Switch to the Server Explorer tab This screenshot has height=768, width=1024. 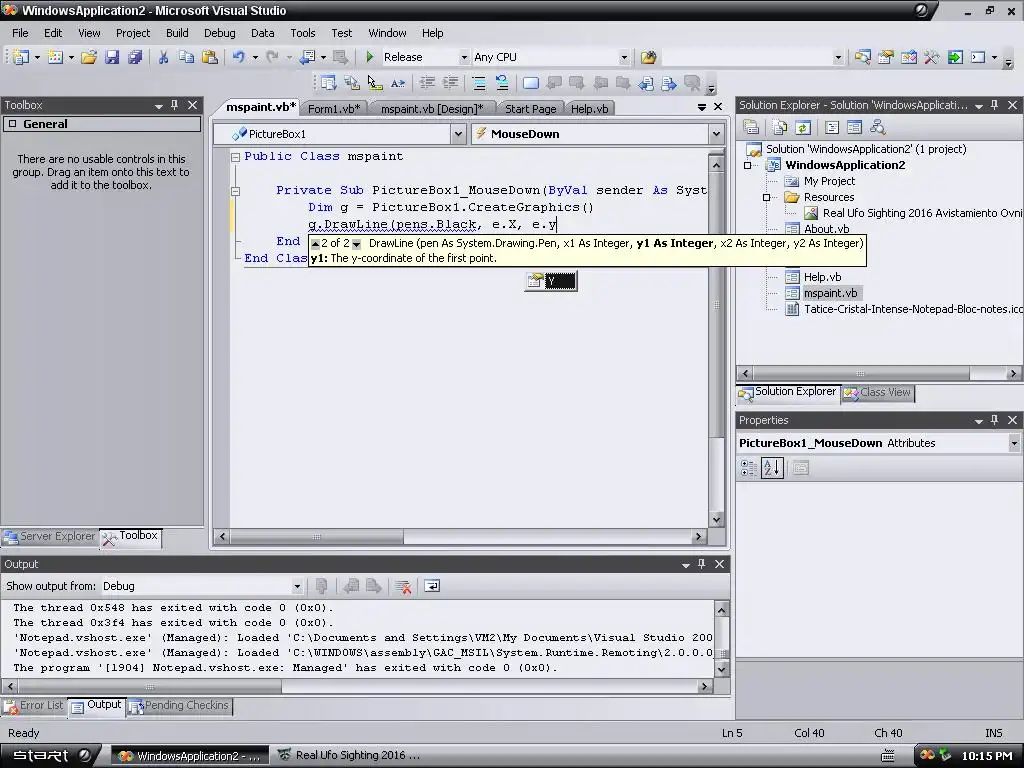point(50,536)
